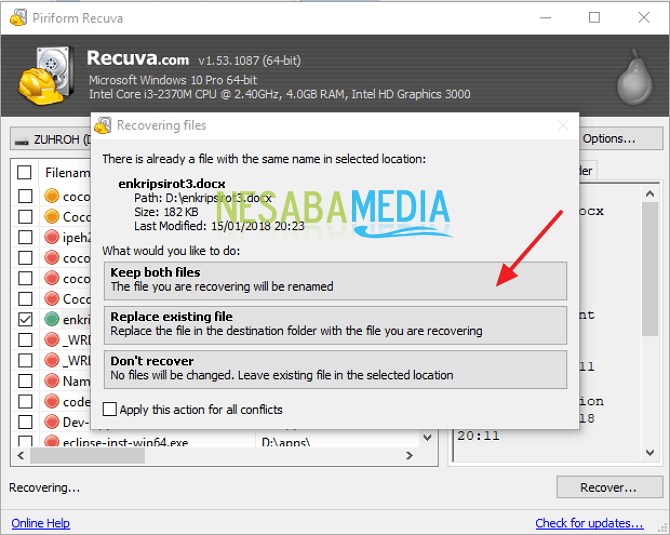Open the Options... button

(621, 138)
